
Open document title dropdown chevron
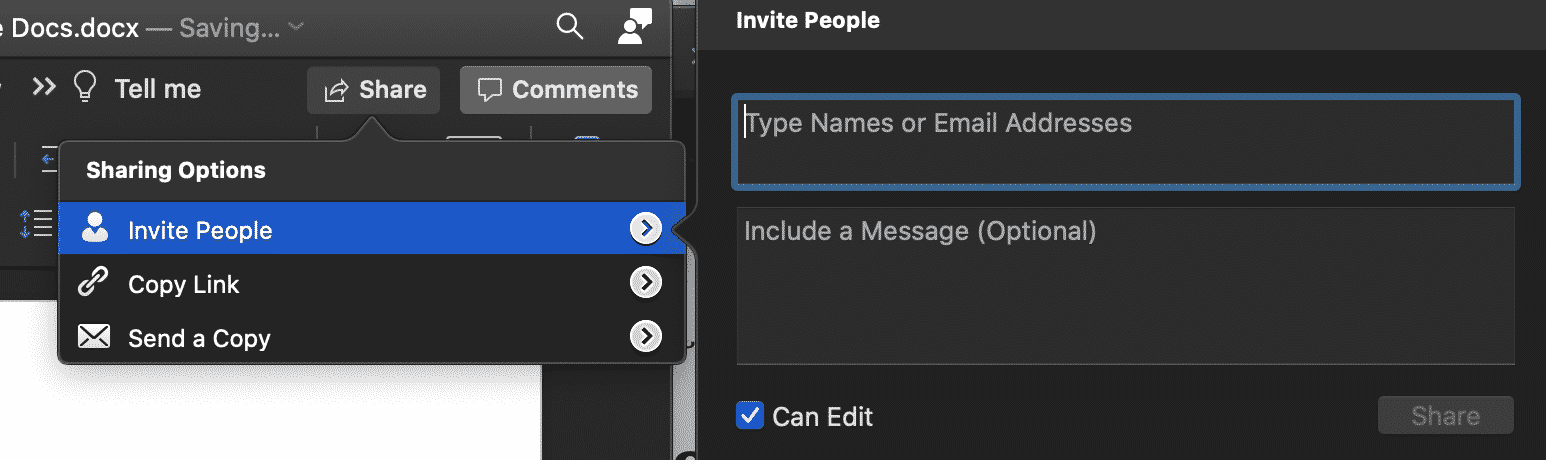(296, 28)
